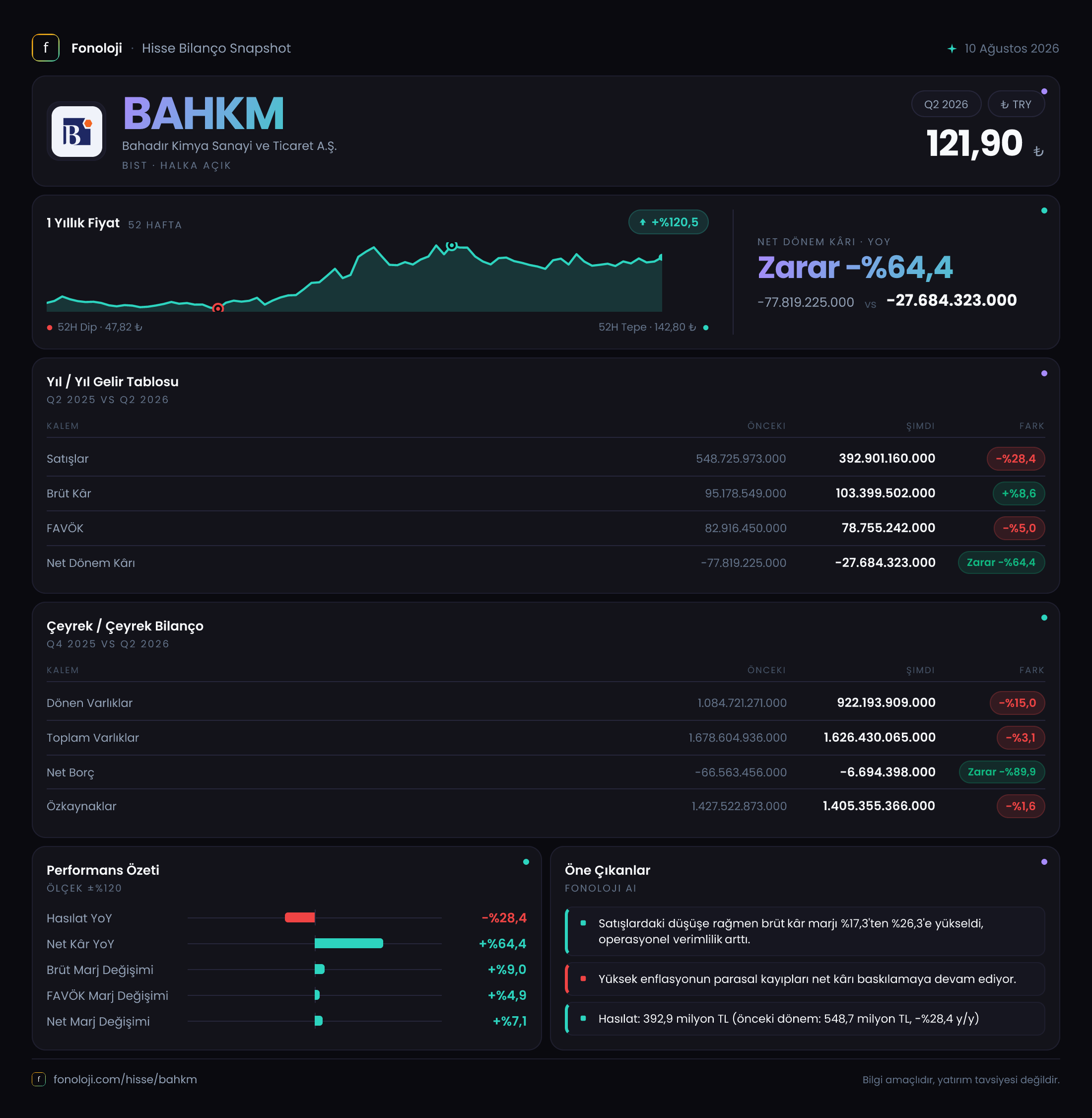This screenshot has width=1092, height=1118.
Task: Click the green Net Kâr YoY performance bar
Action: coord(349,943)
